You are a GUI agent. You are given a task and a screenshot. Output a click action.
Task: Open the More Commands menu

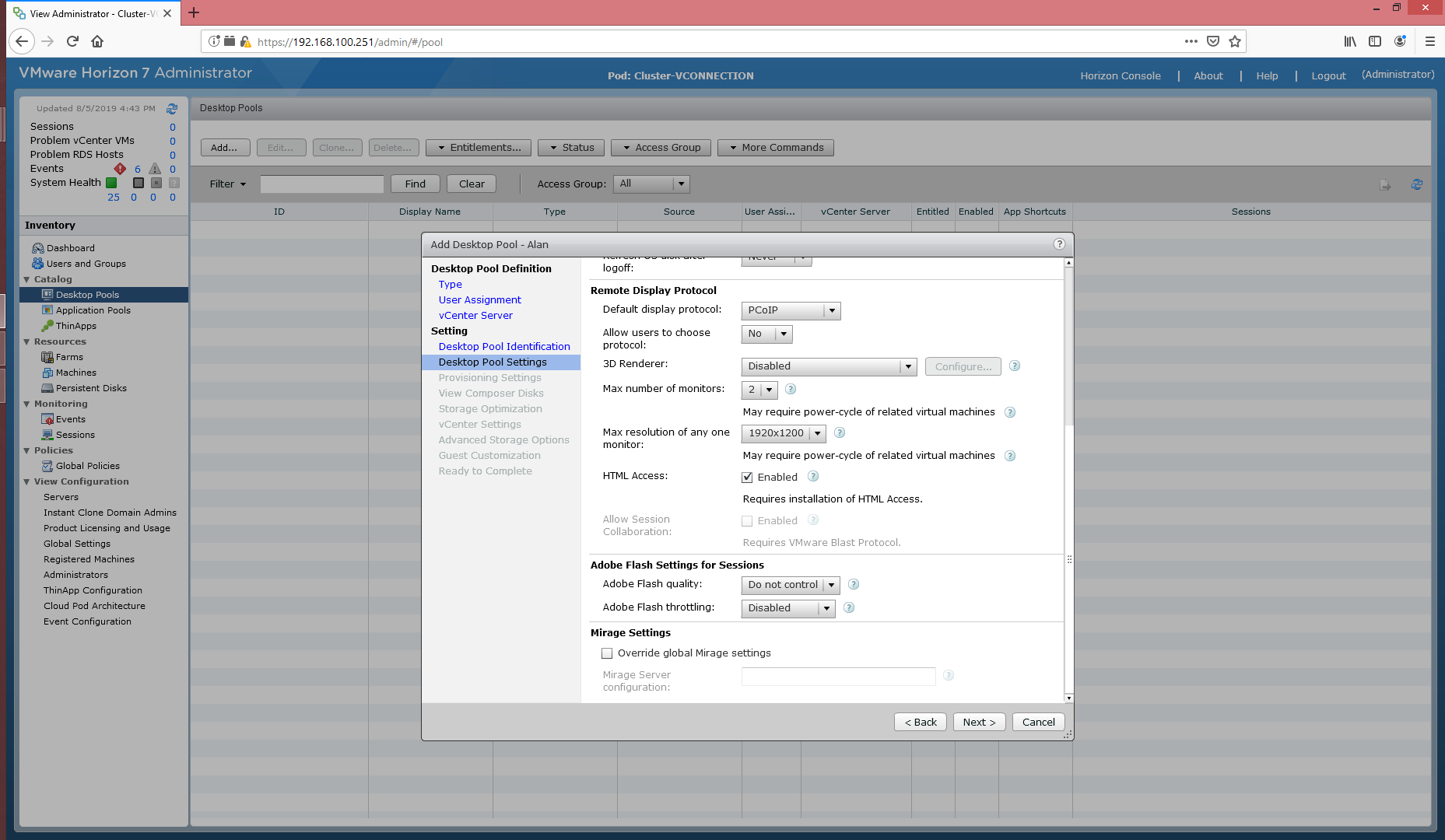(776, 148)
